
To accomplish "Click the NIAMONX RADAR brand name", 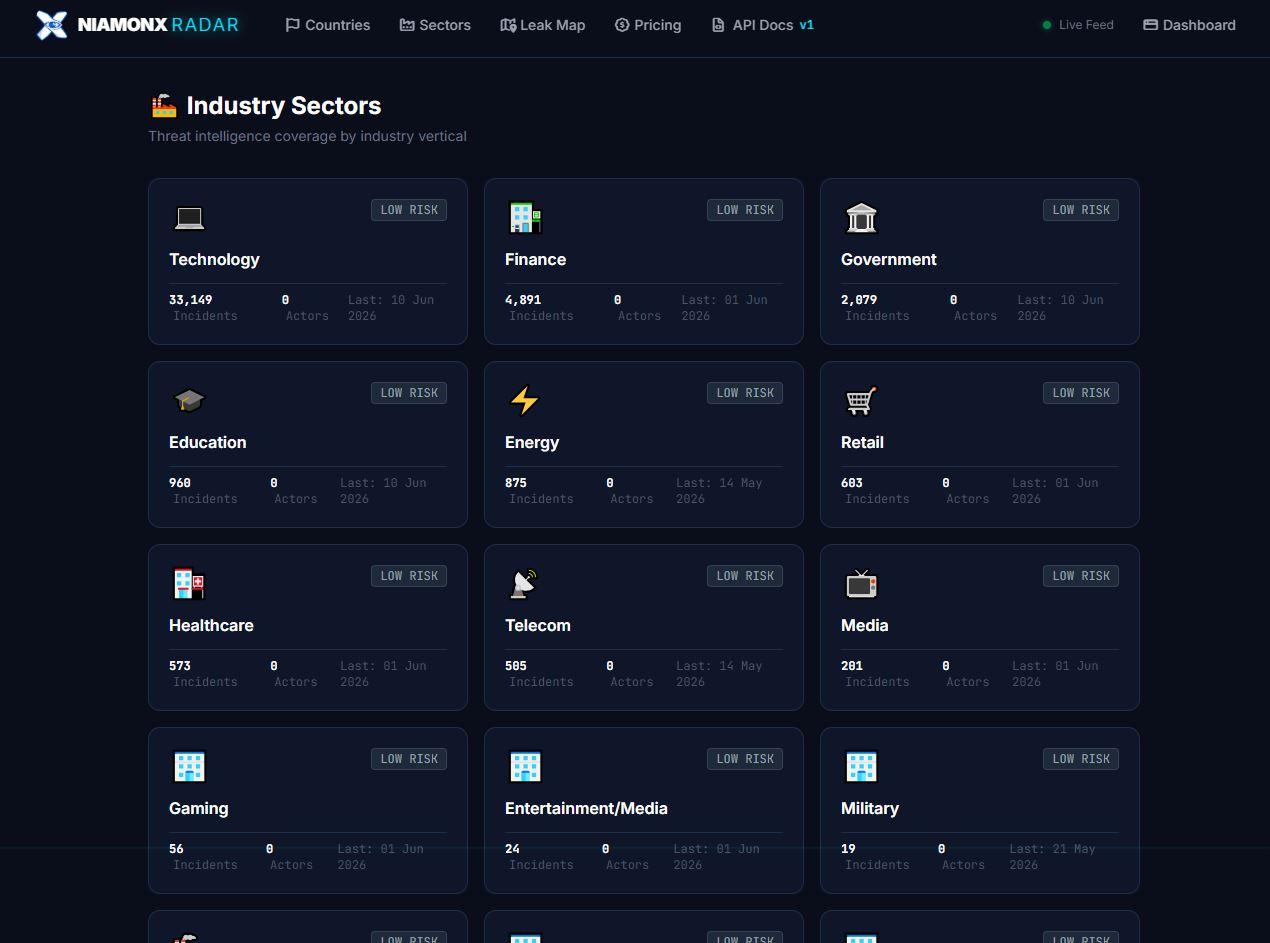I will coord(158,25).
